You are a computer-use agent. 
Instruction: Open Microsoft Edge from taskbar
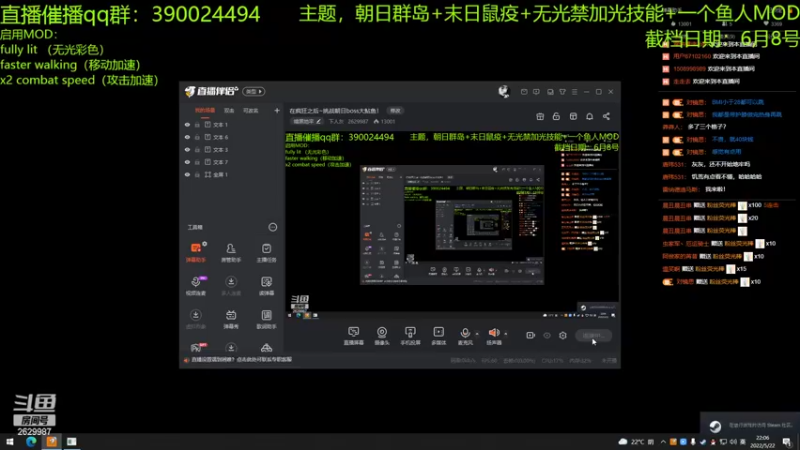tap(31, 441)
